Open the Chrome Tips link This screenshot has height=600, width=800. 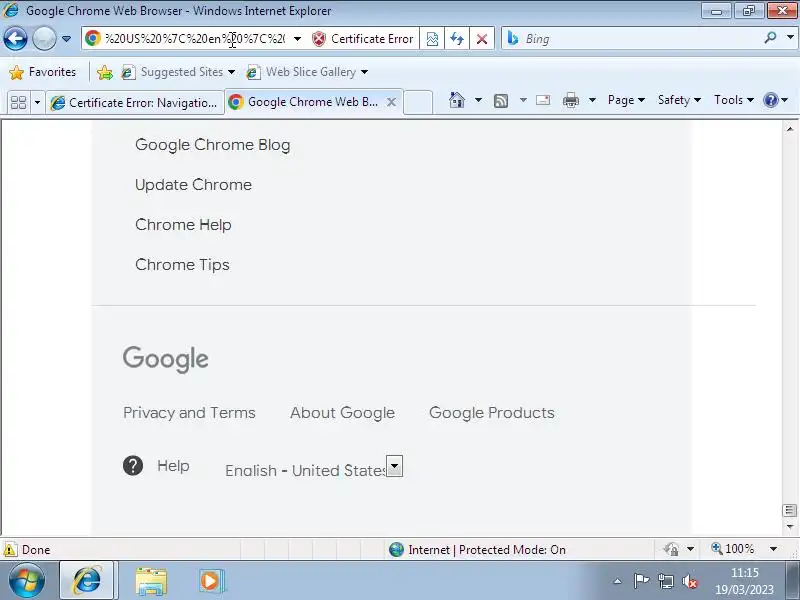(x=182, y=265)
